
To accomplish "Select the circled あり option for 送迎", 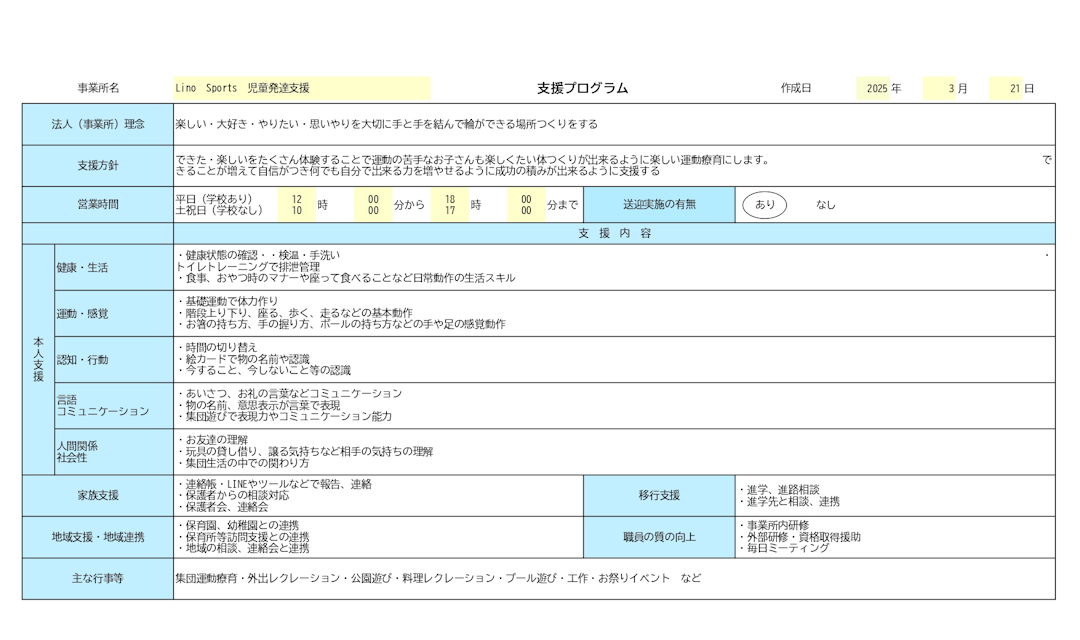I will point(764,205).
